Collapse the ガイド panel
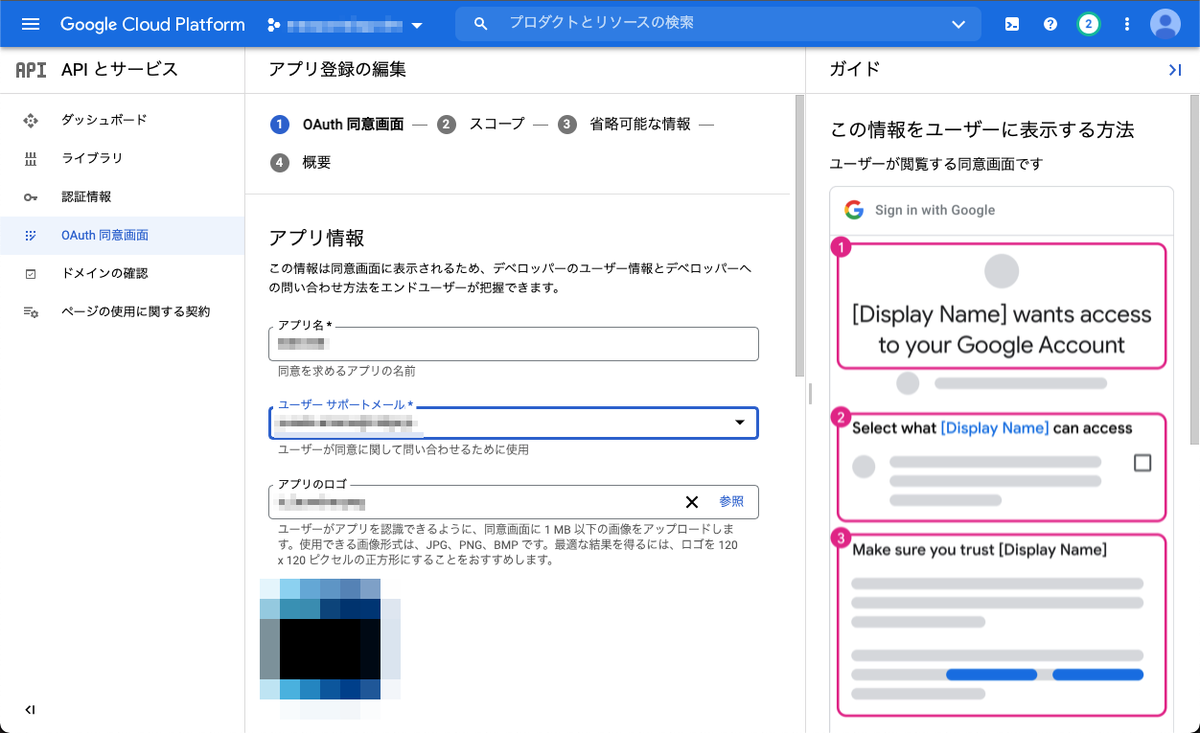 1175,70
